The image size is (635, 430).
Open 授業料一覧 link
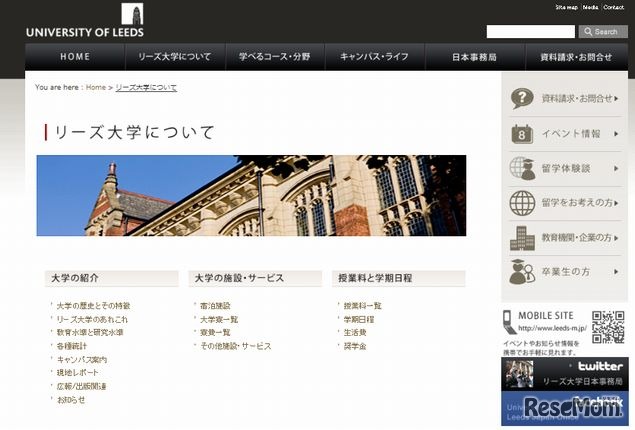[362, 306]
